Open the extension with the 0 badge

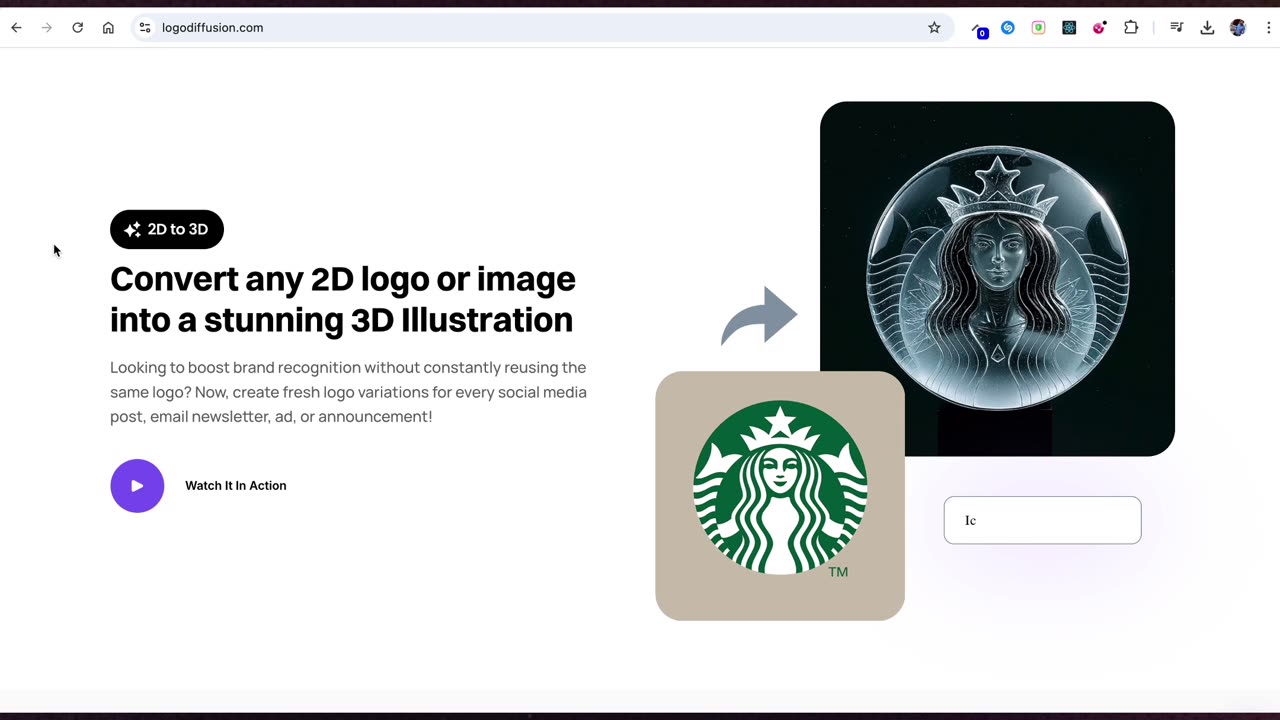[979, 29]
